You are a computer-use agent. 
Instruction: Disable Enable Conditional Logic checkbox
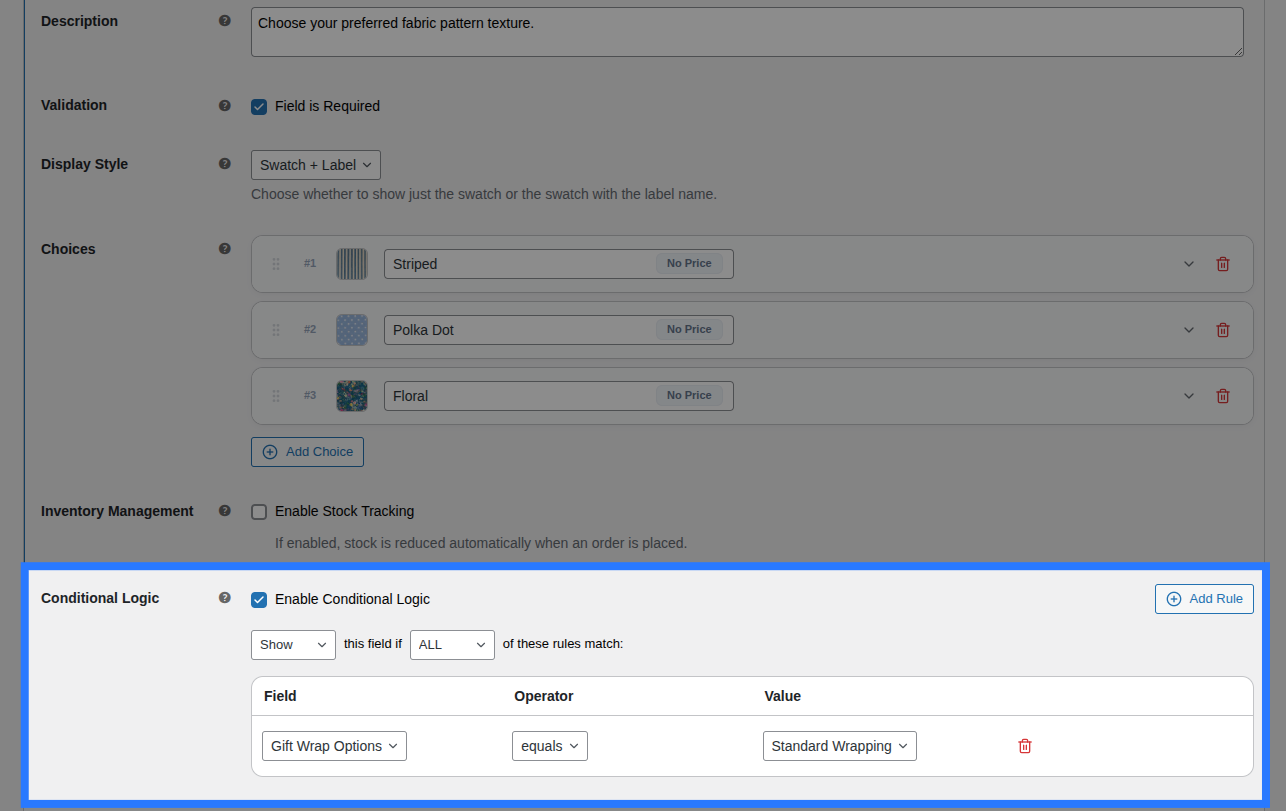coord(259,600)
